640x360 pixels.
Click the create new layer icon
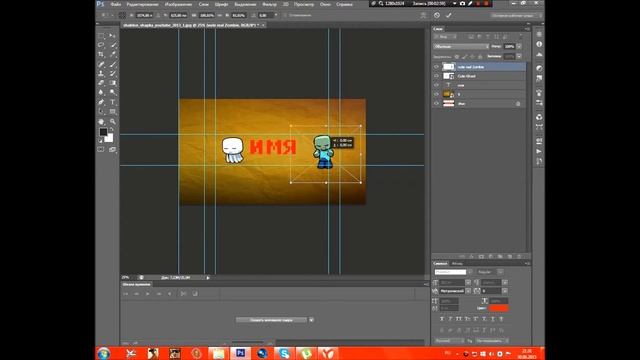pyautogui.click(x=510, y=256)
